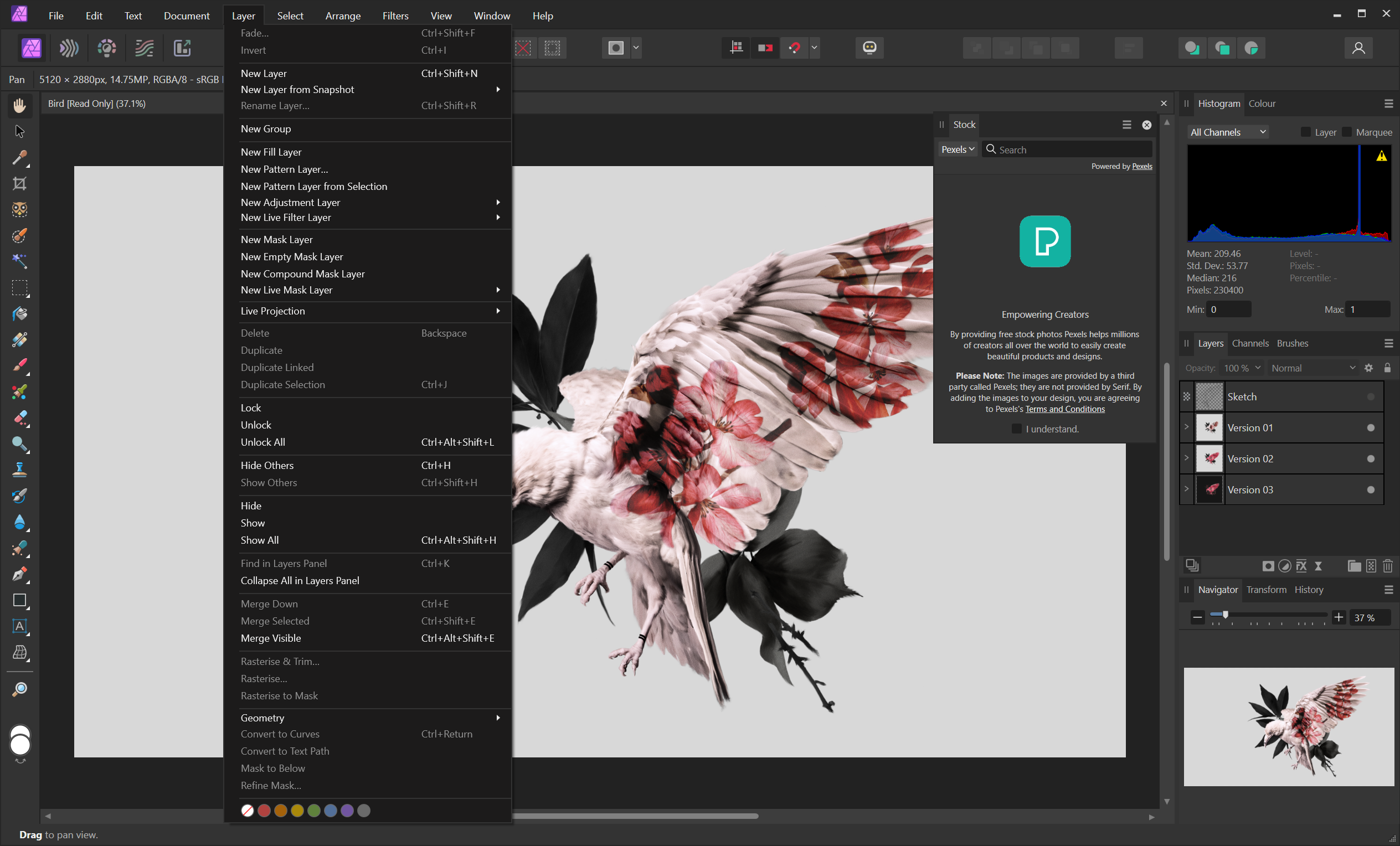The image size is (1400, 846).
Task: Switch to Liquify Persona icon
Action: click(x=69, y=48)
